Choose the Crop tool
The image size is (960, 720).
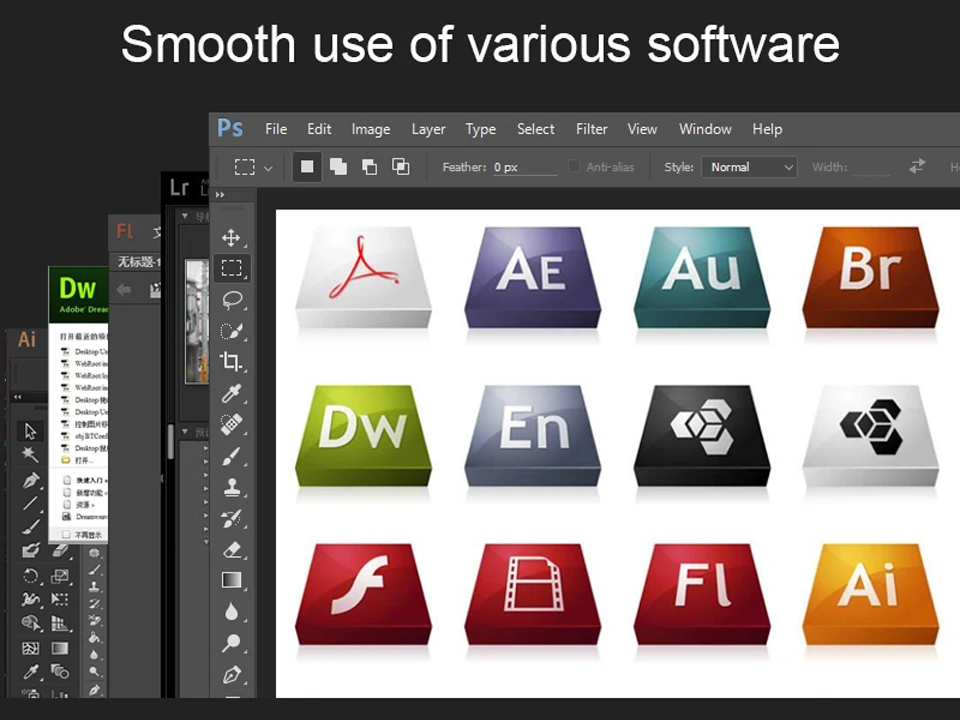point(231,362)
